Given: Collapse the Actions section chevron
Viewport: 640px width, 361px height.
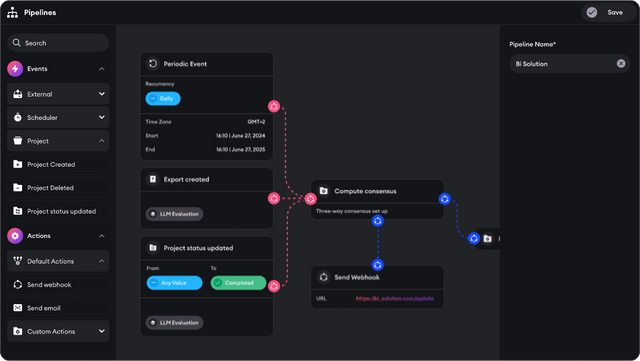Looking at the screenshot, I should point(102,236).
